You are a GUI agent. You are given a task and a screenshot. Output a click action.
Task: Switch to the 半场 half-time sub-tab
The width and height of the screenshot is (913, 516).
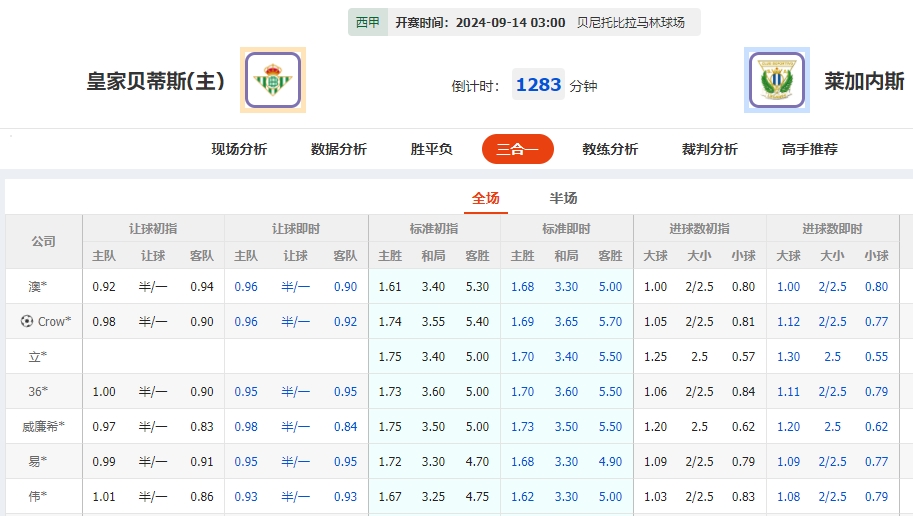(564, 198)
